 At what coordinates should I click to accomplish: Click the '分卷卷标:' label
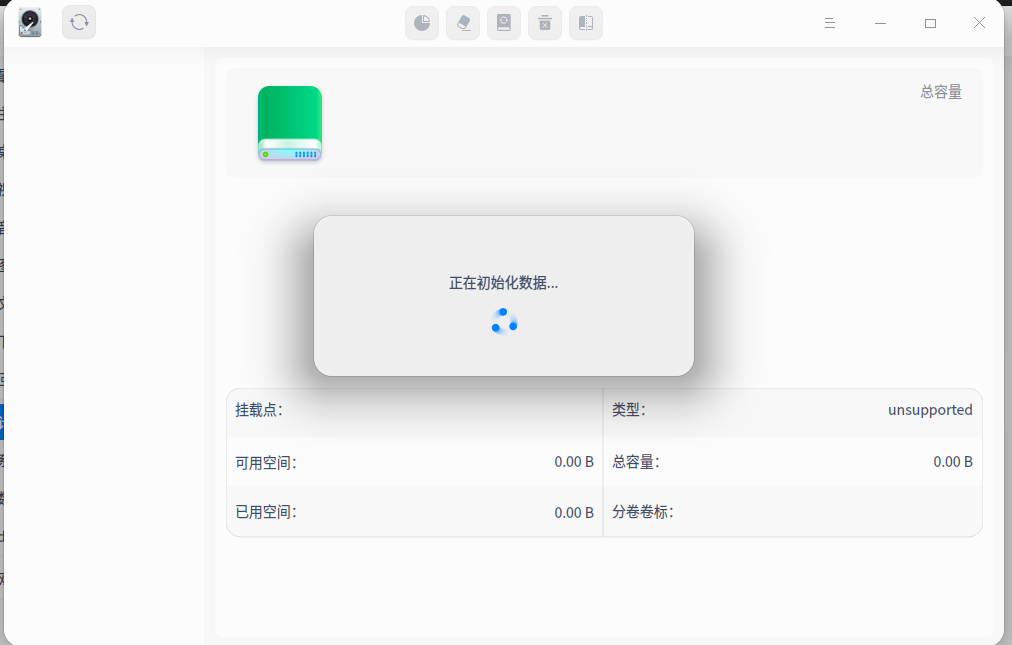point(643,512)
